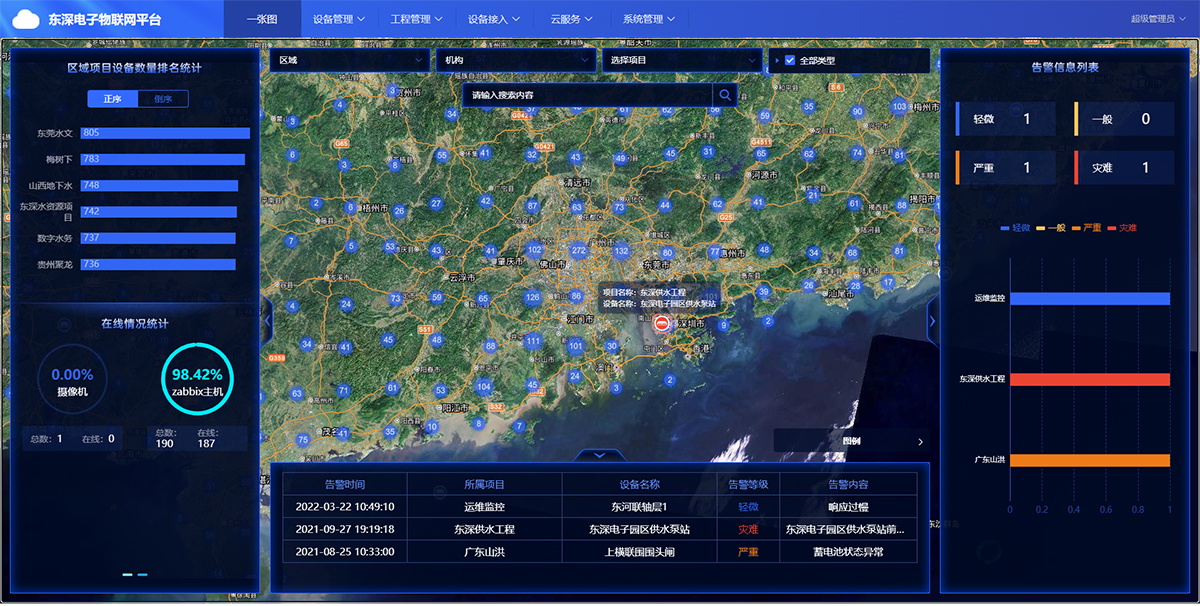Select the 2022-03-22 10:49:10 alarm row
This screenshot has width=1200, height=606.
click(600, 507)
